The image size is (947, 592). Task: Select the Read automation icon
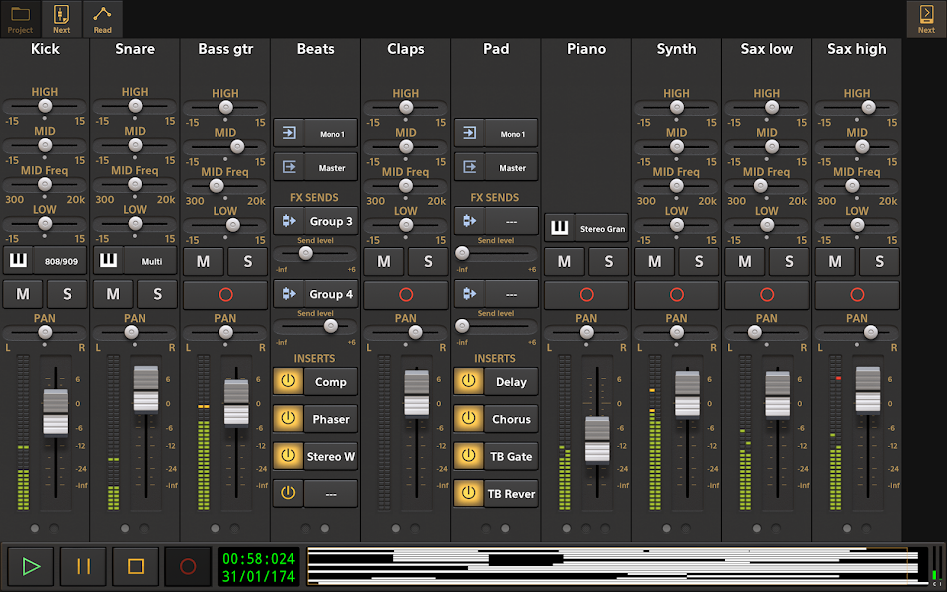pyautogui.click(x=102, y=18)
